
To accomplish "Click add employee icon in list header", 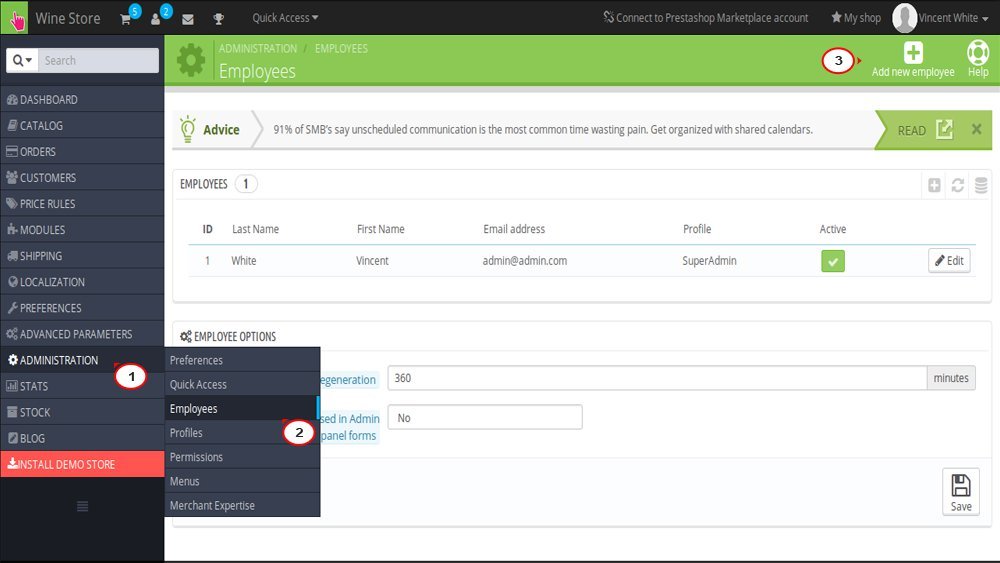I will click(x=934, y=186).
